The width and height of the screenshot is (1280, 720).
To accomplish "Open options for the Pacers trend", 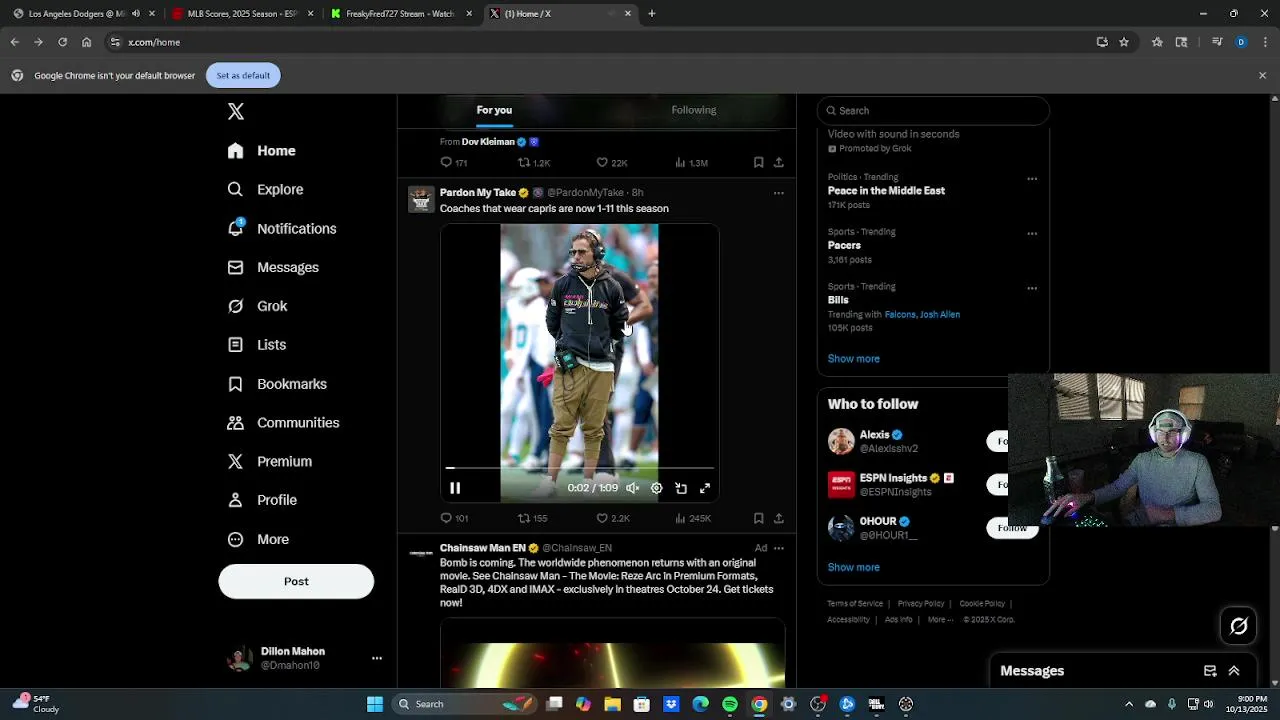I will point(1032,234).
